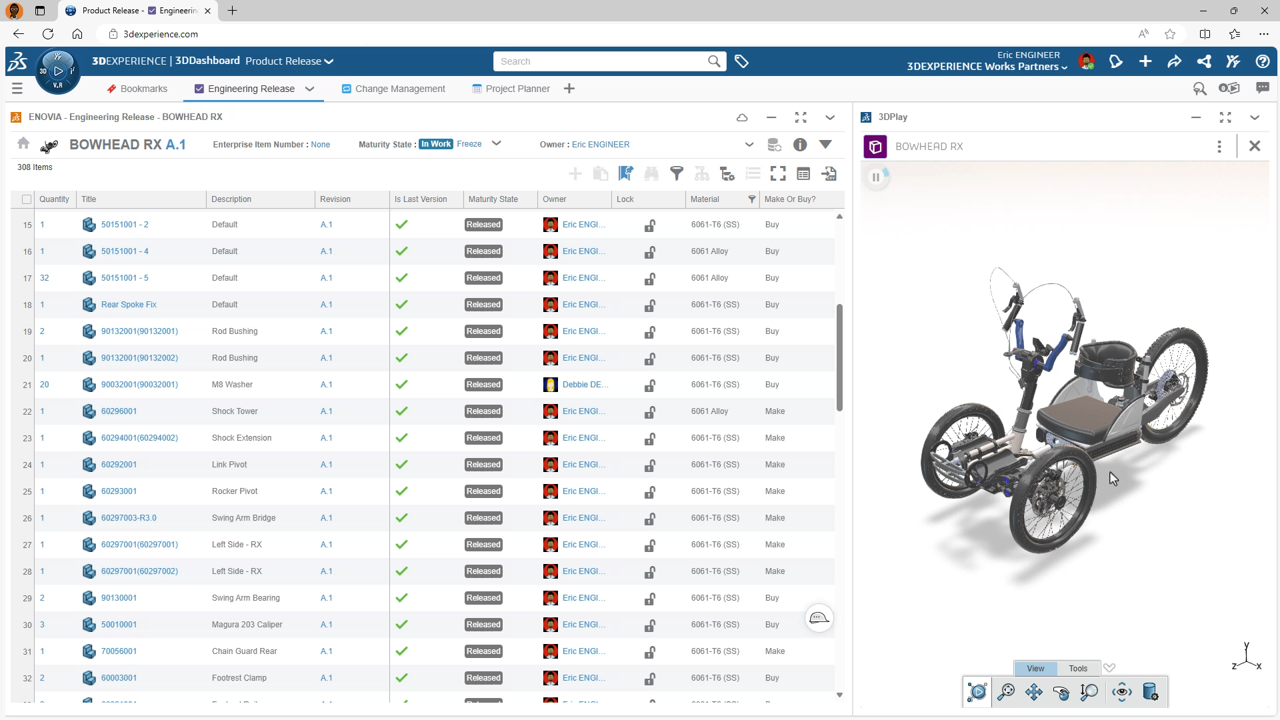The image size is (1280, 720).
Task: Open part link 60297003-R3.0
Action: [129, 518]
